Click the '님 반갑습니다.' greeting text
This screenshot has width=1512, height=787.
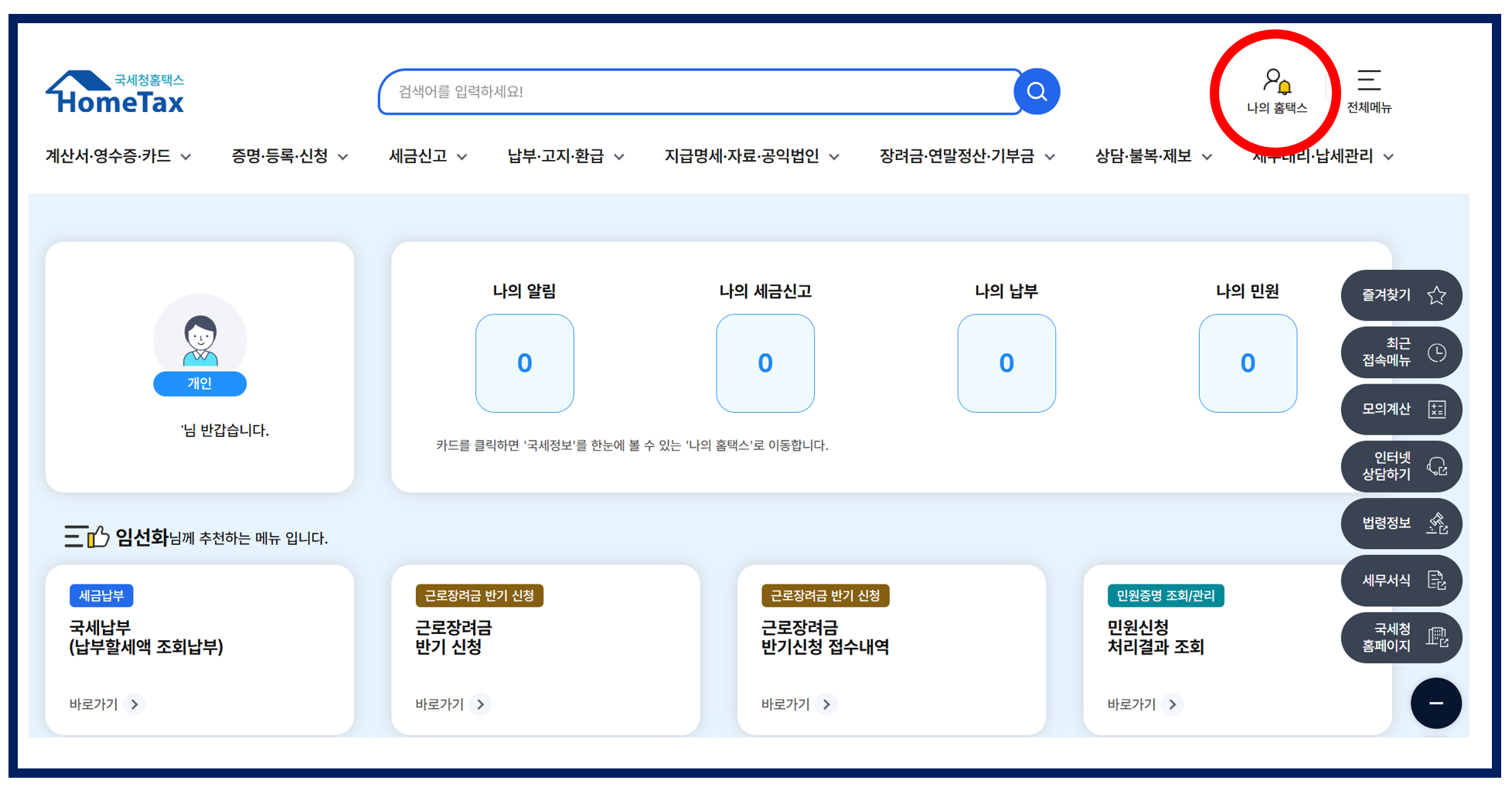point(225,431)
